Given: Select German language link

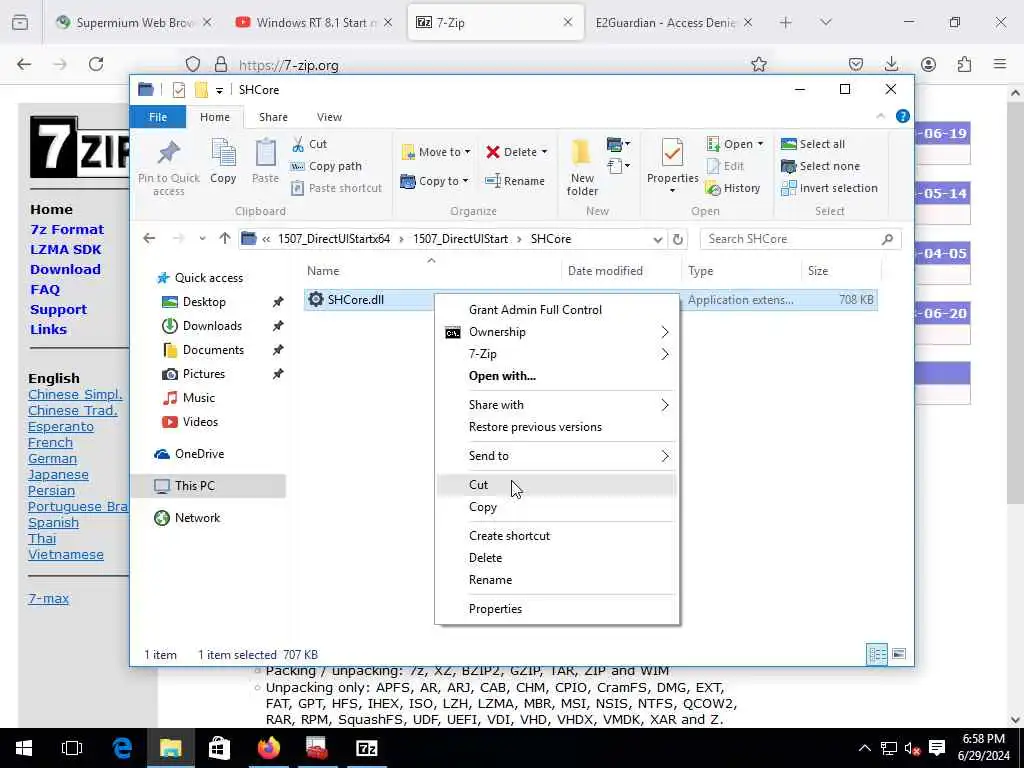Looking at the screenshot, I should pos(52,458).
